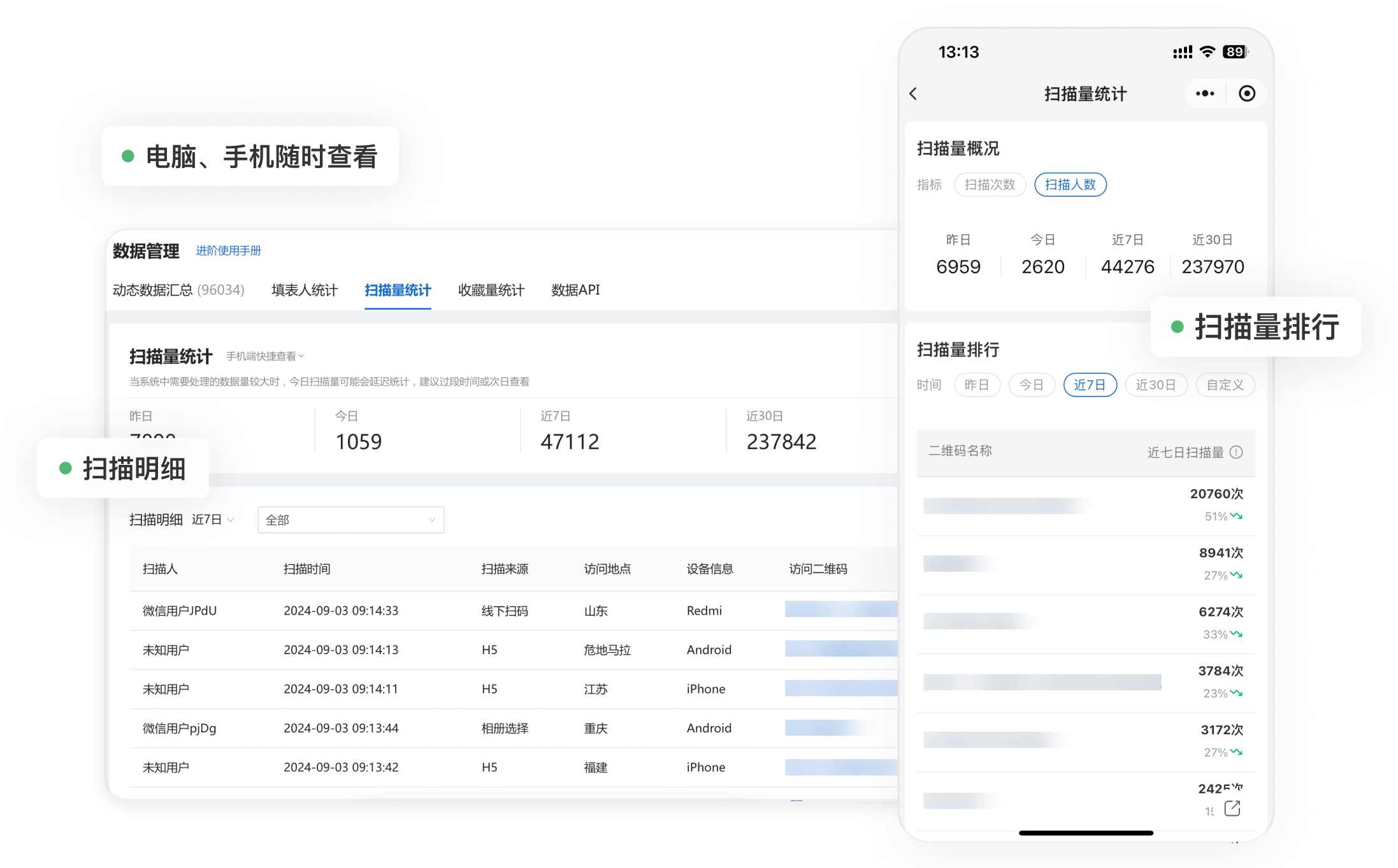1398x868 pixels.
Task: Expand the 全部 filter dropdown
Action: [x=350, y=520]
